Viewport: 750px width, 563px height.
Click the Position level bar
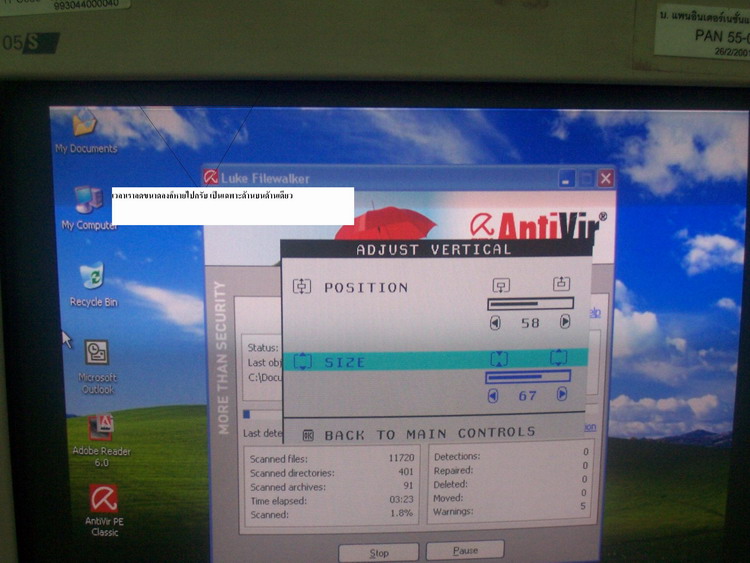(x=530, y=303)
